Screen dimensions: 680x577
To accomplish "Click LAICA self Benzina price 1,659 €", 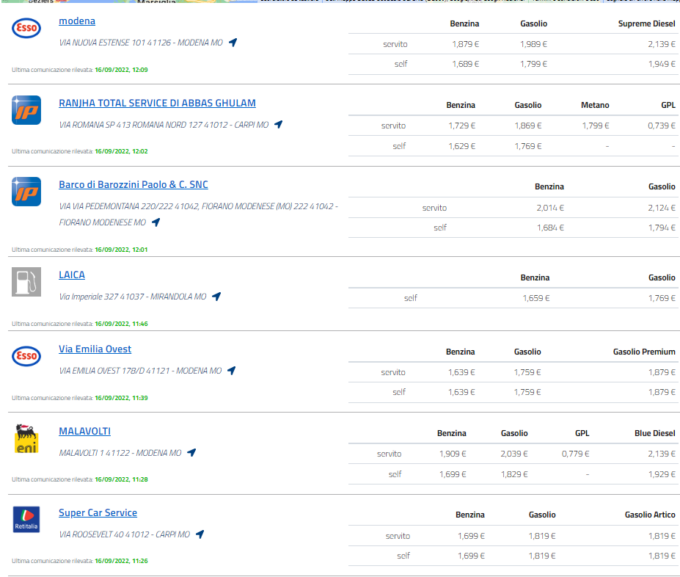I will pos(536,298).
